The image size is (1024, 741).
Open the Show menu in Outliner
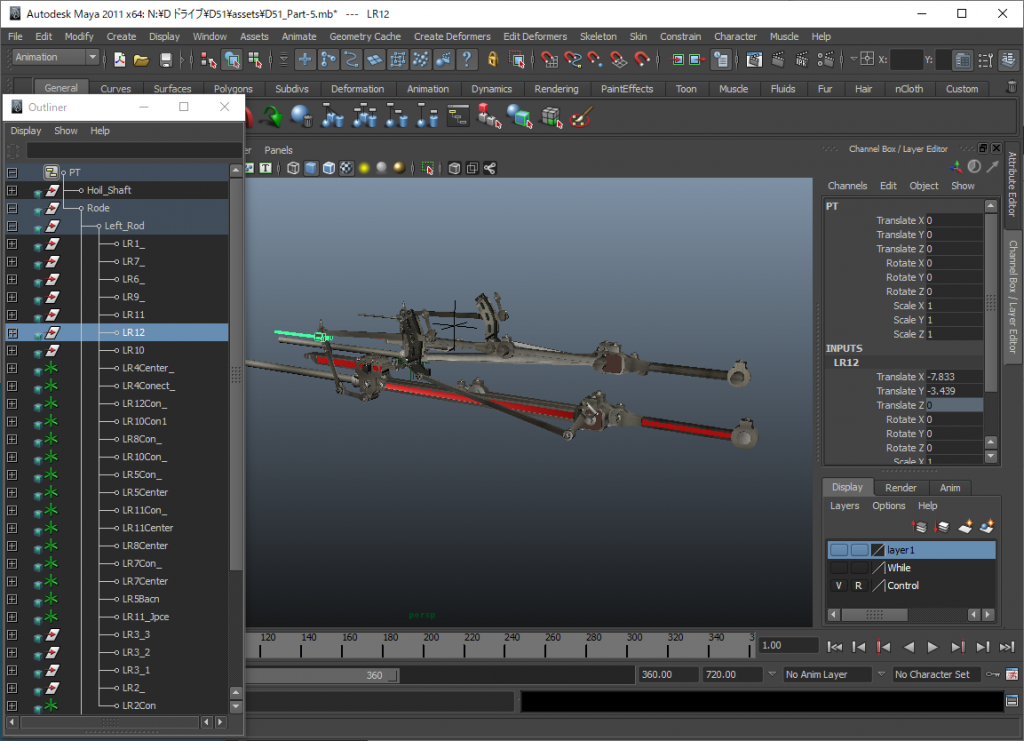click(x=65, y=131)
